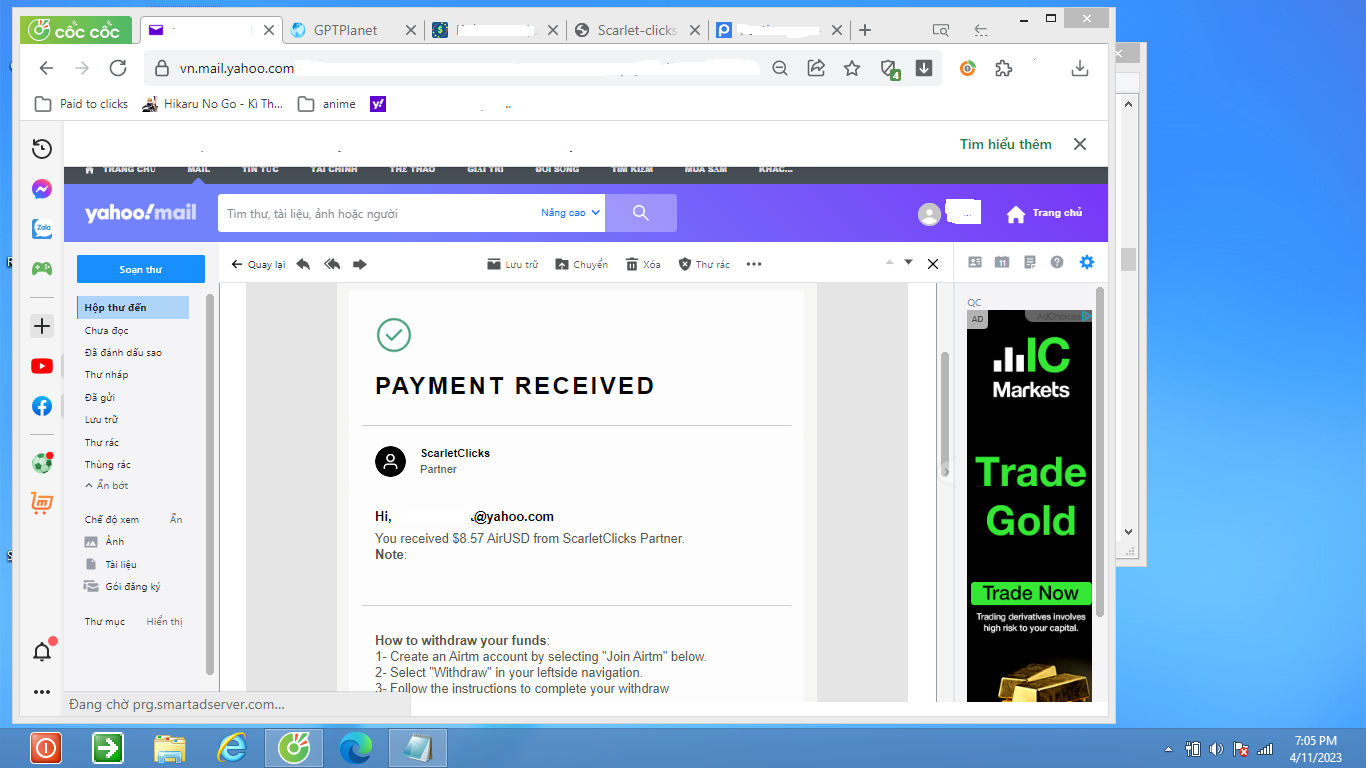Switch to the Scarlet-clicks tab
Screen dimensions: 1366x768
637,30
